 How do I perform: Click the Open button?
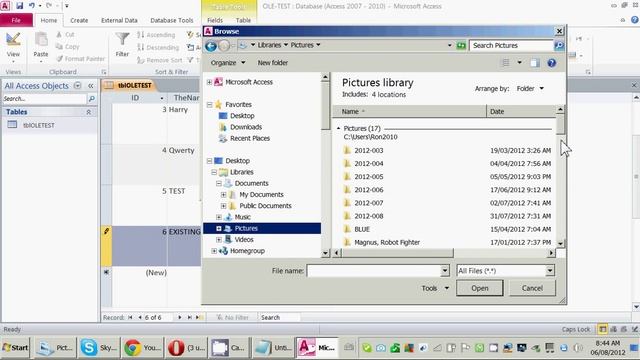point(480,288)
